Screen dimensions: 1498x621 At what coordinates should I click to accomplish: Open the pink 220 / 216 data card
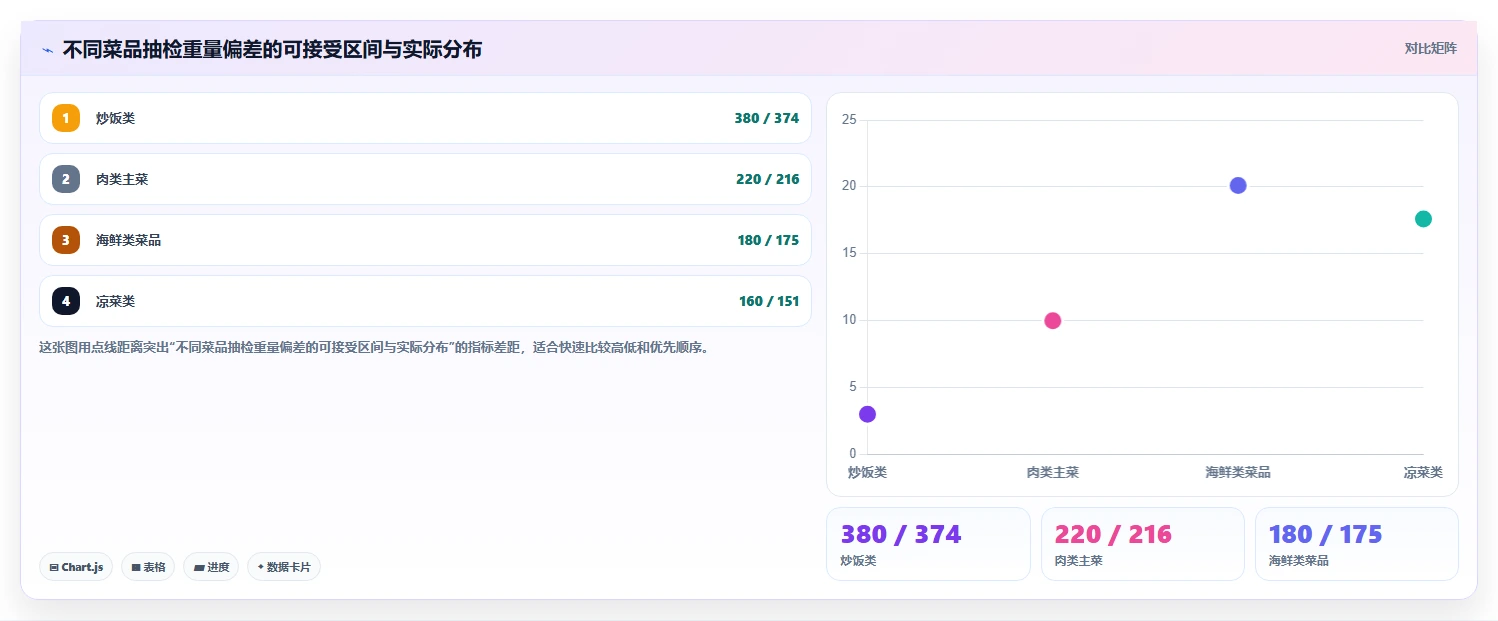(1143, 543)
